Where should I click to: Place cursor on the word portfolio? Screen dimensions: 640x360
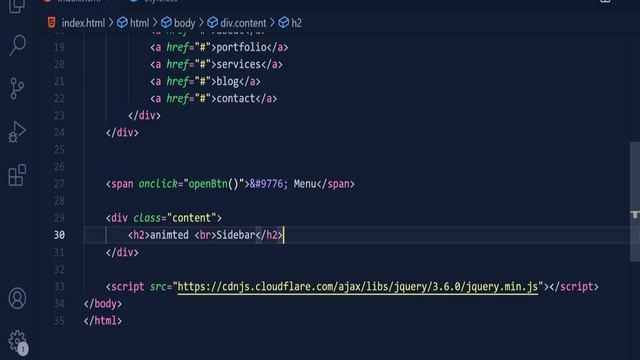tap(241, 47)
